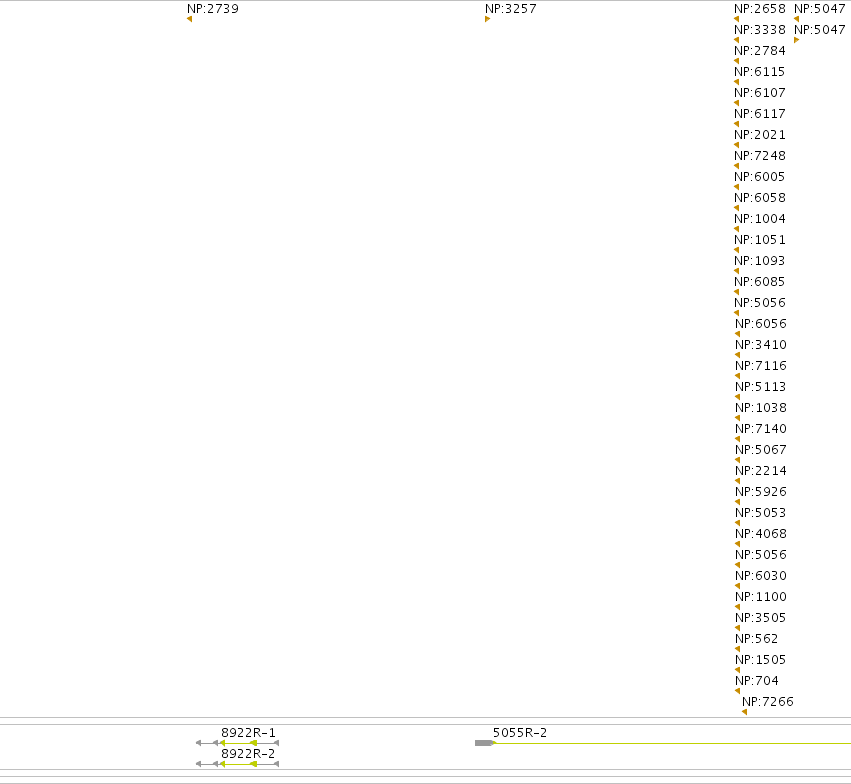Pick the NP:5113 label
The image size is (851, 784).
(x=761, y=387)
